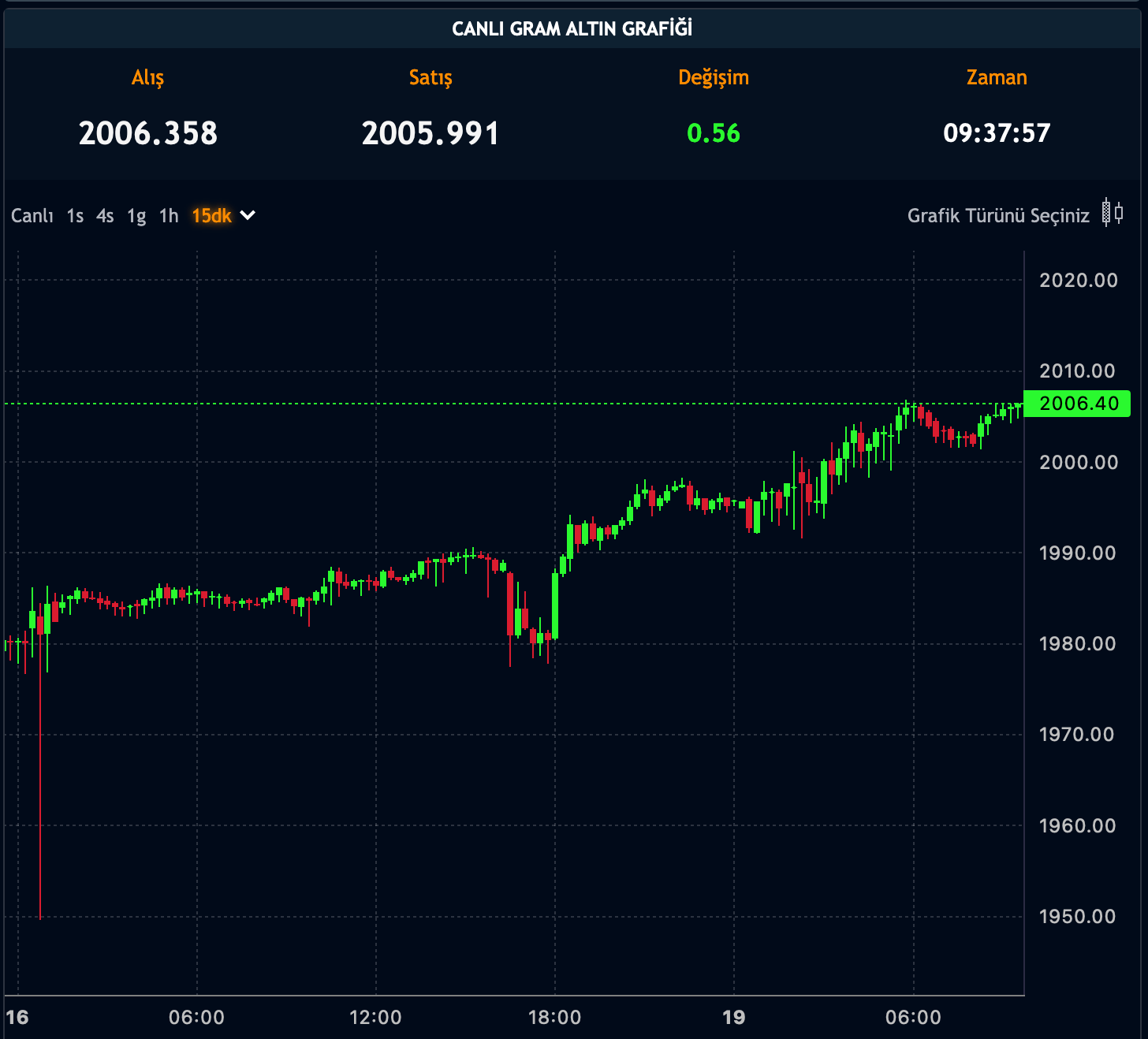Viewport: 1148px width, 1039px height.
Task: Click the Değişim column label
Action: click(714, 78)
